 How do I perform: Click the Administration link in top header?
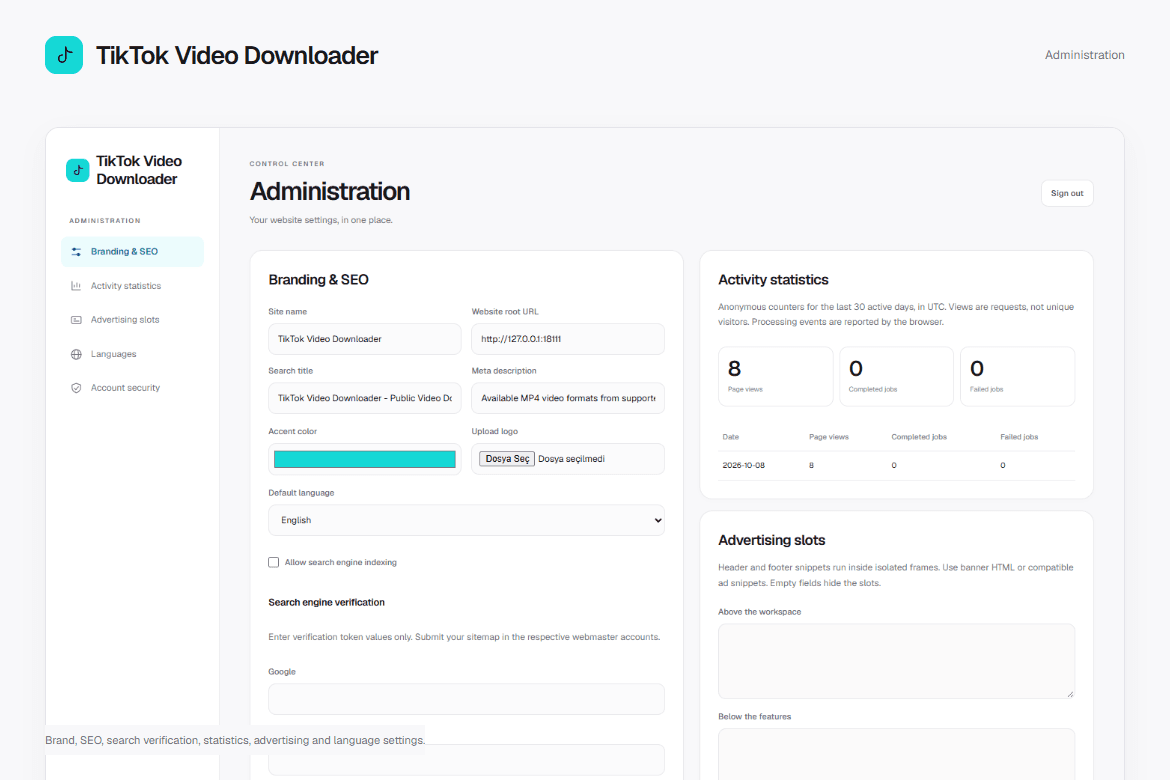pyautogui.click(x=1084, y=55)
